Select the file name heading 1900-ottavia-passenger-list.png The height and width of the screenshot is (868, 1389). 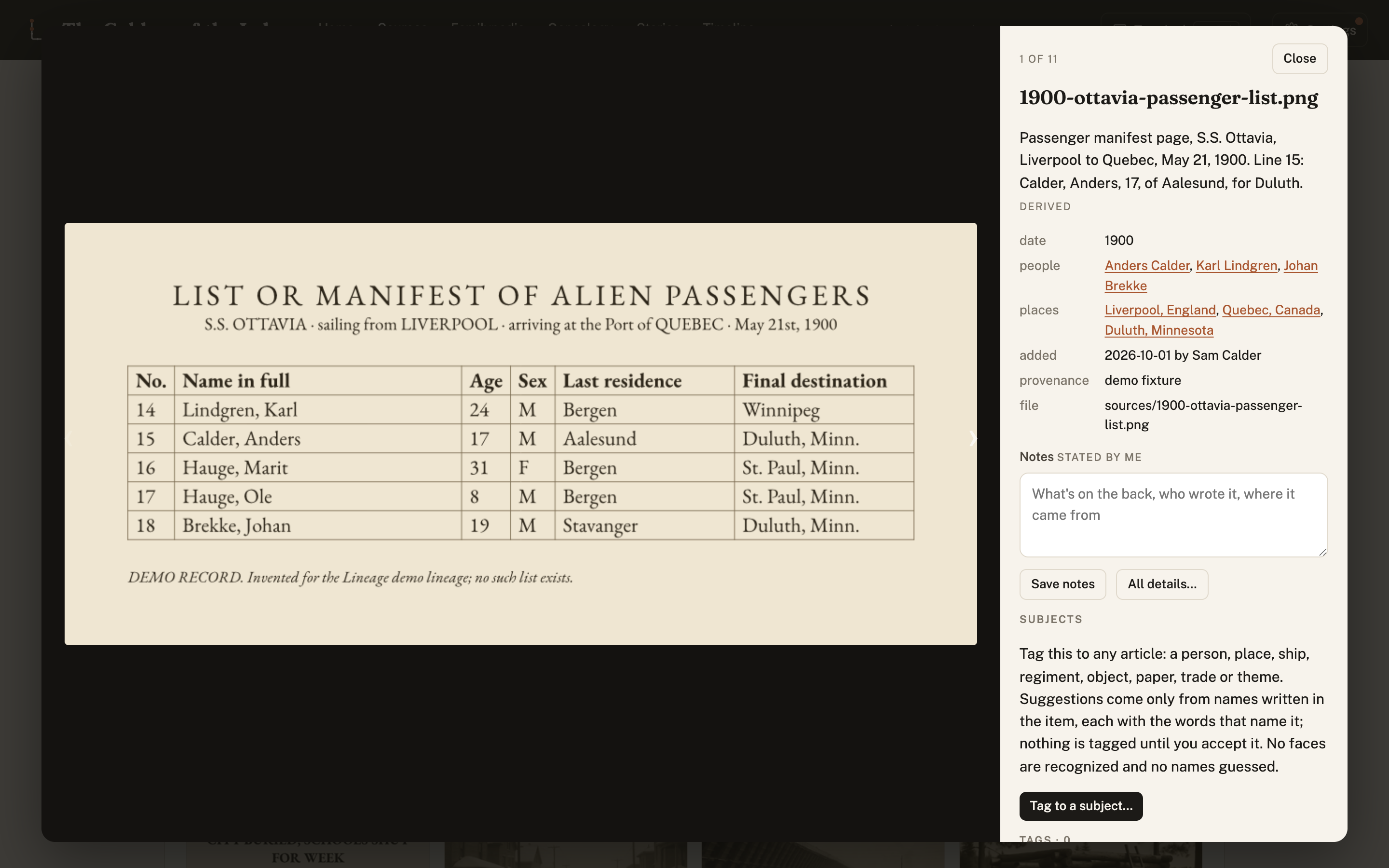pyautogui.click(x=1169, y=98)
